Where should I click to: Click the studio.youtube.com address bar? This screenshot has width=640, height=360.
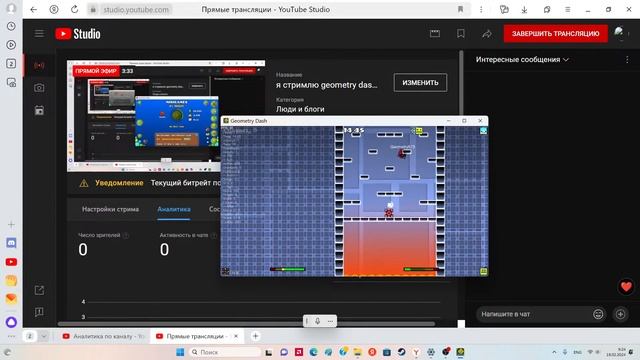(x=136, y=9)
